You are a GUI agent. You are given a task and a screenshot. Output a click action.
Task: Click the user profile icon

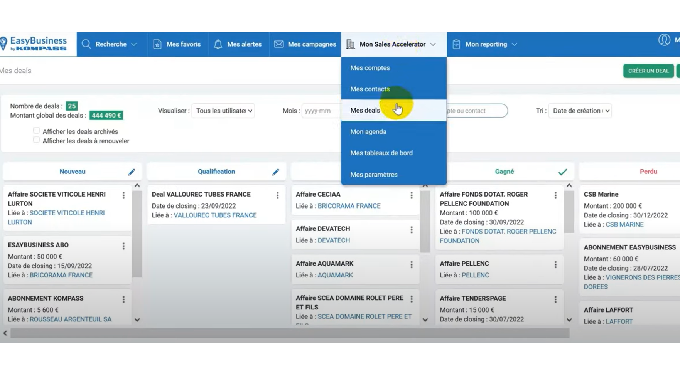(664, 40)
